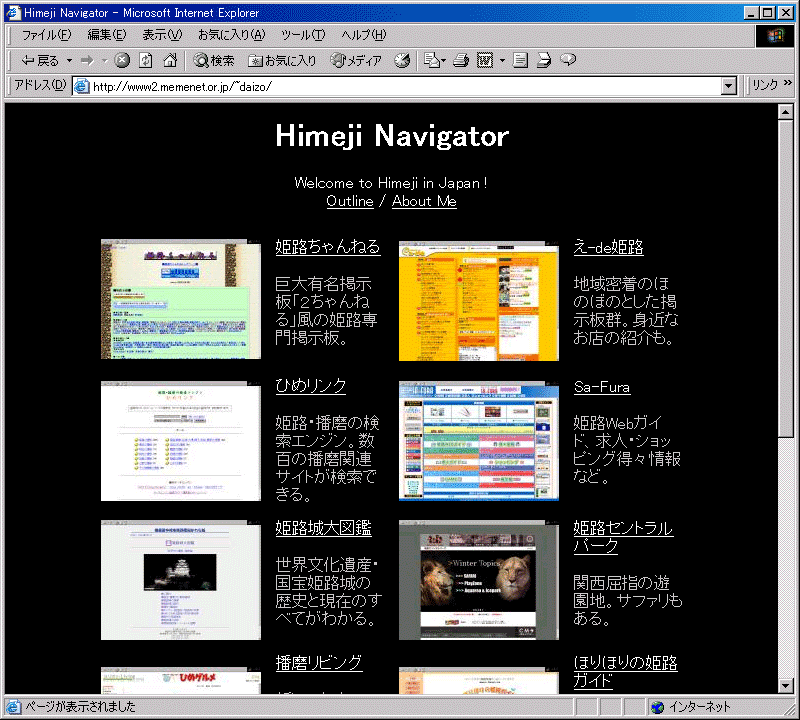Click the vertical scrollbar down arrow
The height and width of the screenshot is (720, 800).
[785, 686]
